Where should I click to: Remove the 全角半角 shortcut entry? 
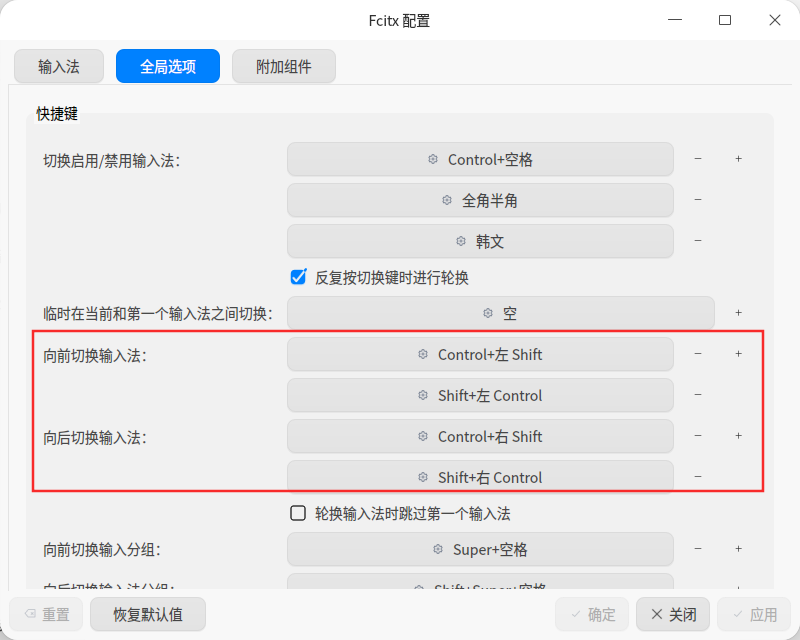697,200
